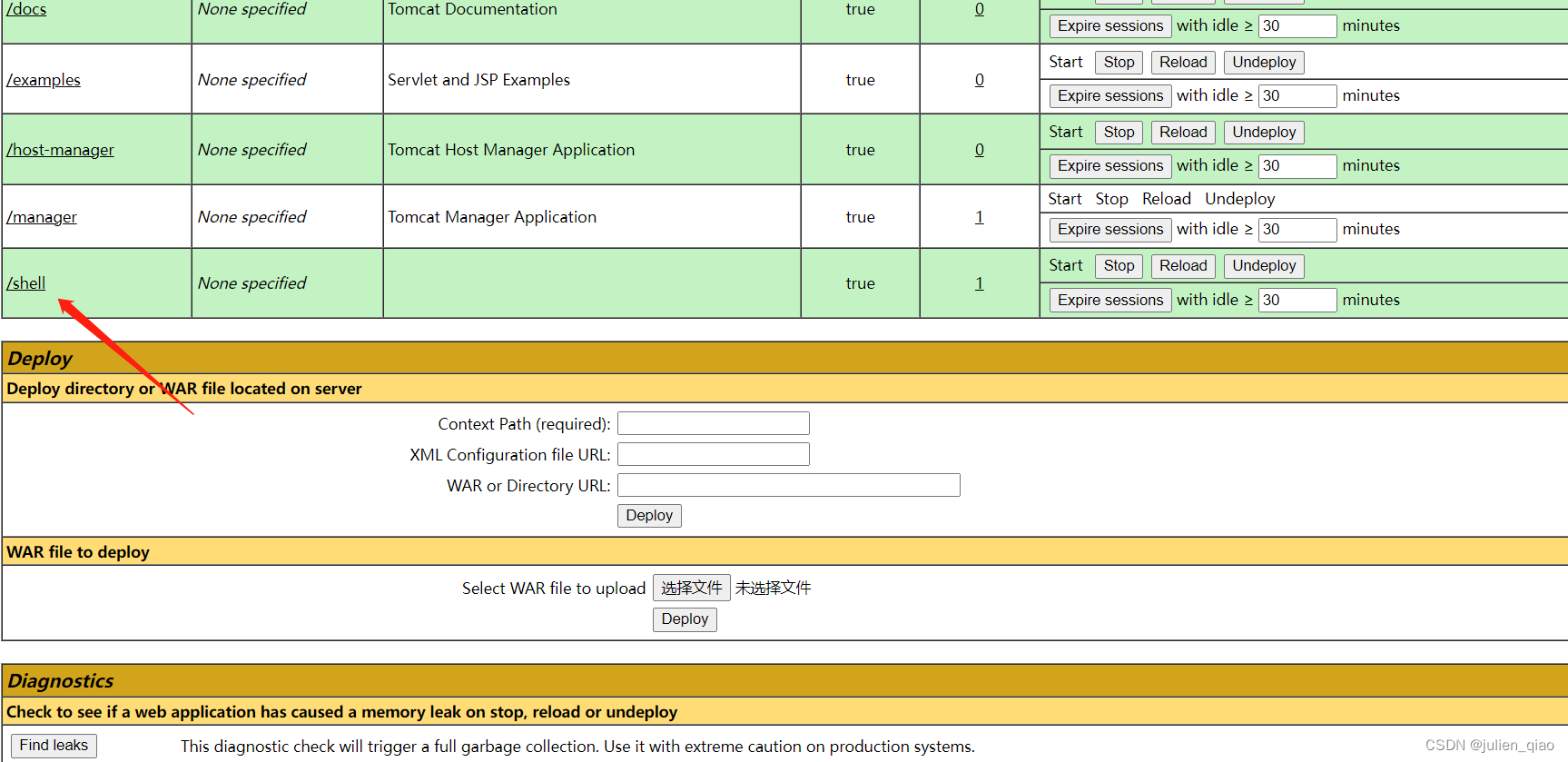
Task: Click the disabled Stop text in /manager row
Action: coord(1111,199)
